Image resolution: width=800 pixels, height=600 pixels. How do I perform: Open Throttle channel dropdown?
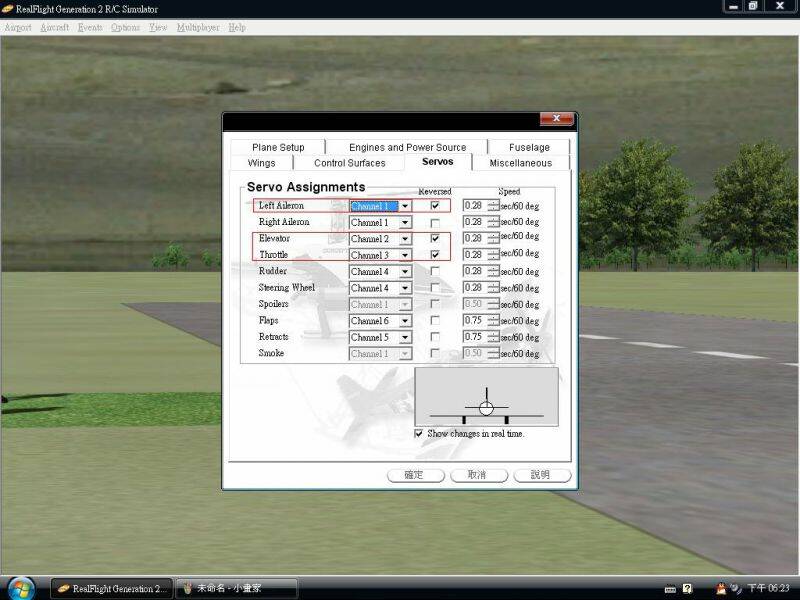point(405,255)
